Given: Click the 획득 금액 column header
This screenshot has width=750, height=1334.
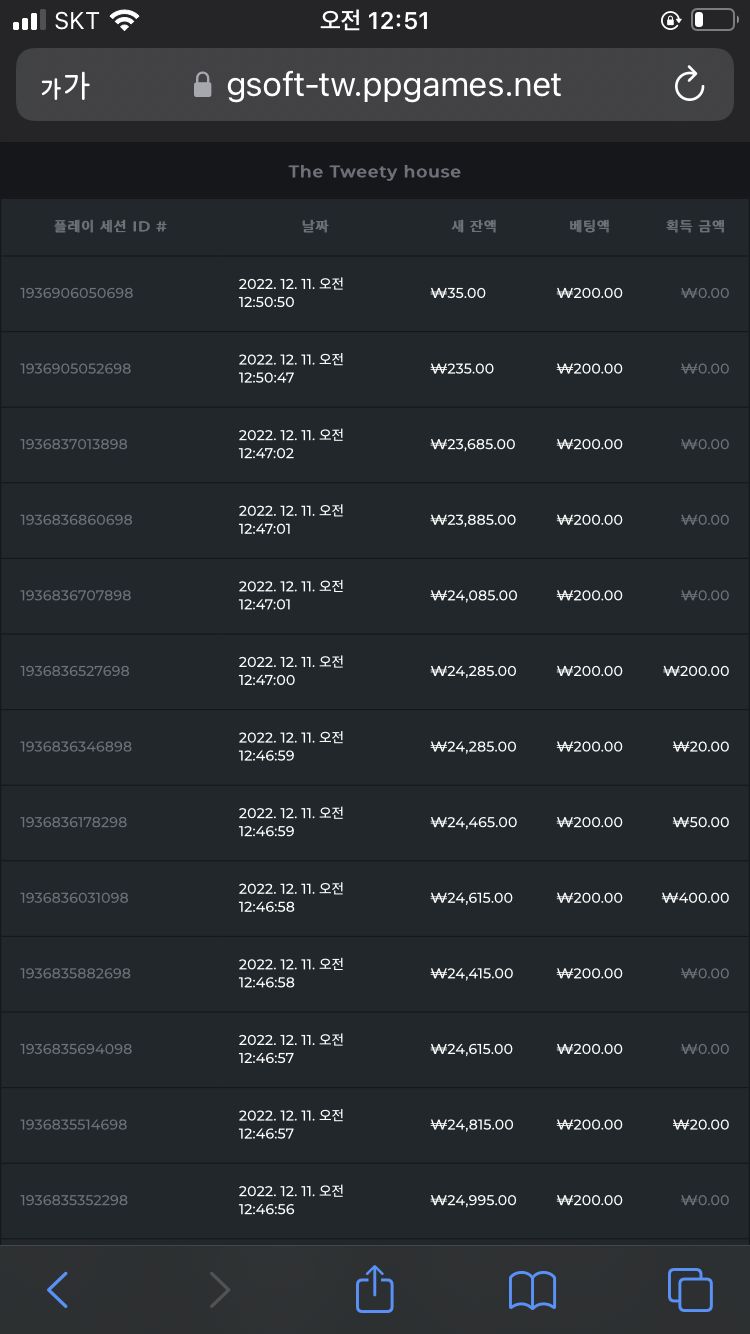Looking at the screenshot, I should (x=696, y=226).
